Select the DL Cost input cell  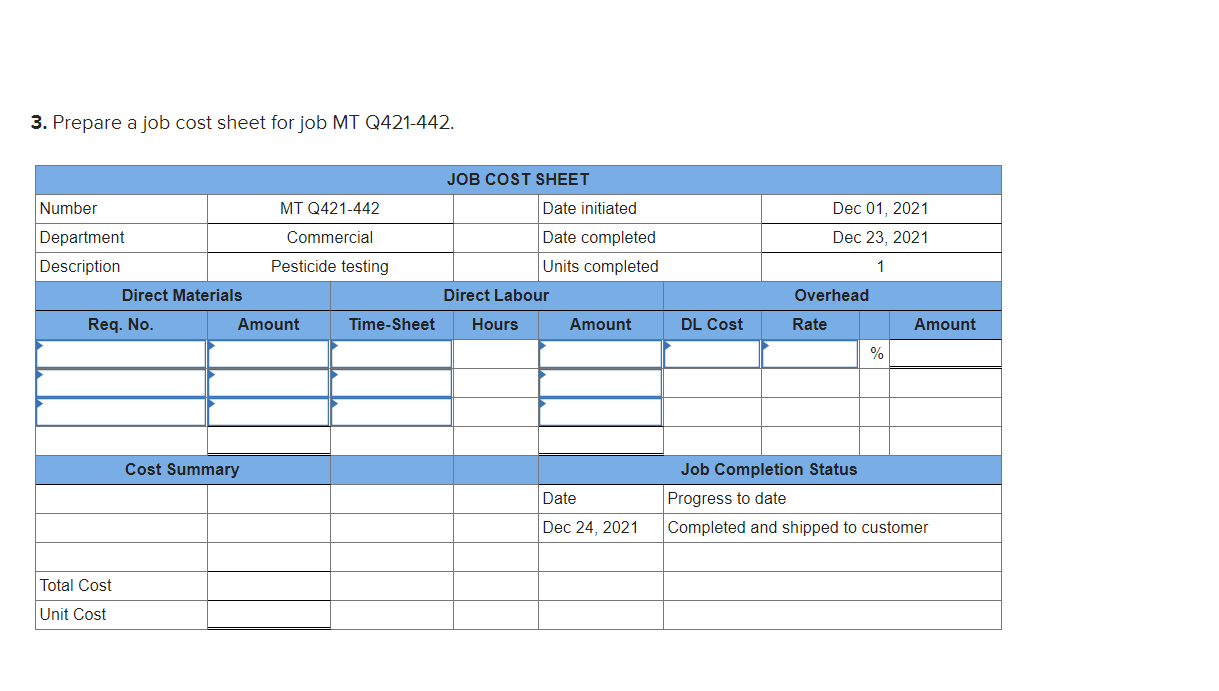point(712,354)
